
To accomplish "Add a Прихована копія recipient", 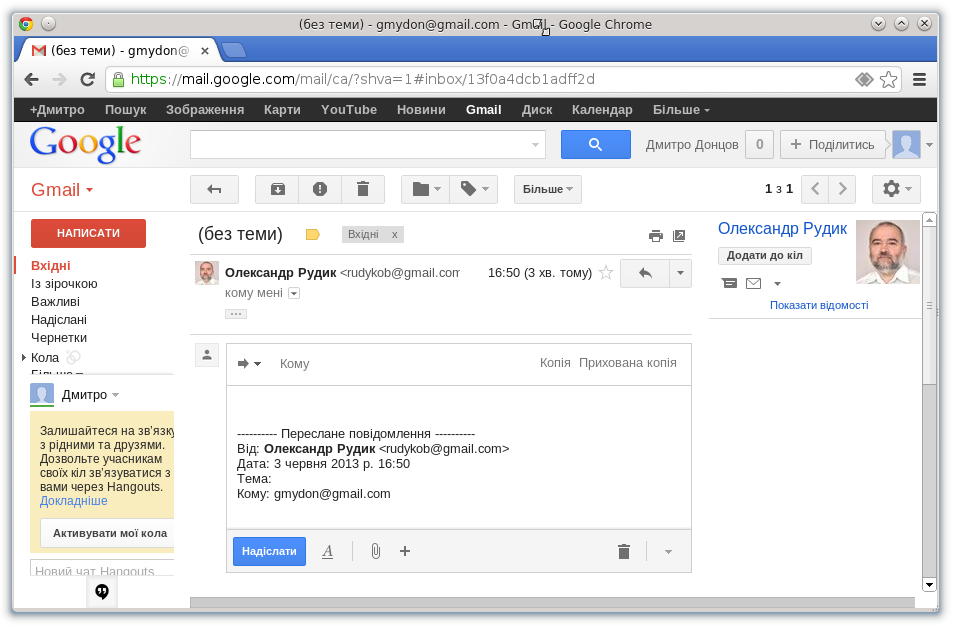I will [x=628, y=363].
